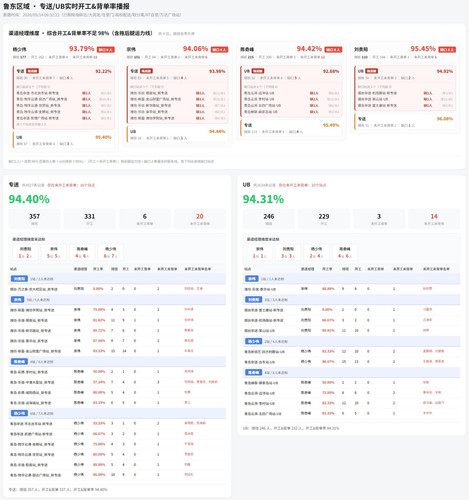Collapse the blue 陈春峰 group in UB table
Screen dimensions: 469x500
click(351, 372)
